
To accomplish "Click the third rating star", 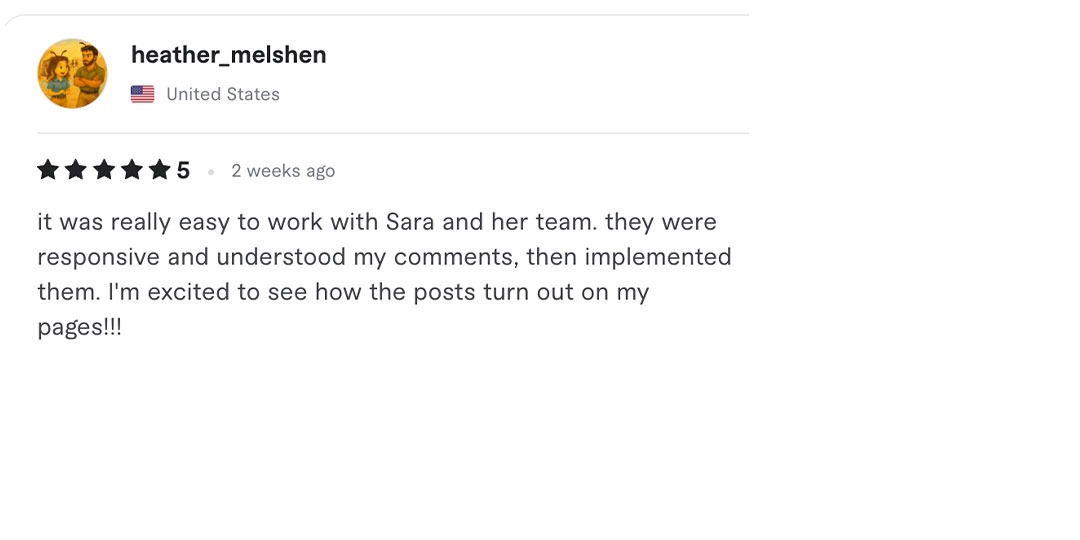I will 104,170.
